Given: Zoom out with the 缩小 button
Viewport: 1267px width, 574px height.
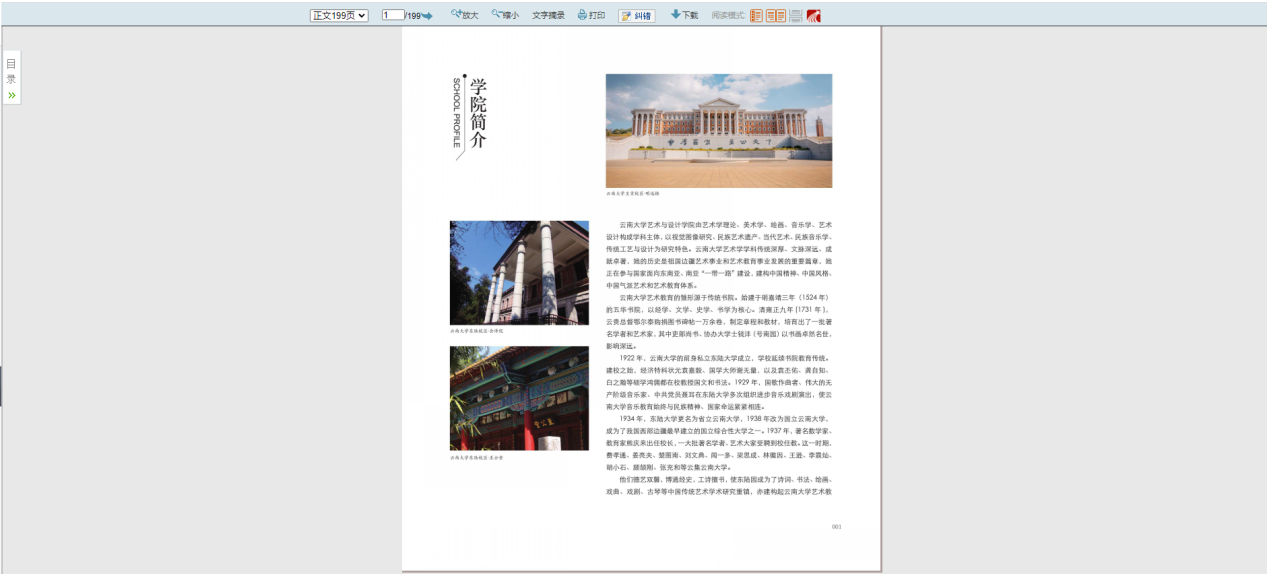Looking at the screenshot, I should (x=505, y=15).
